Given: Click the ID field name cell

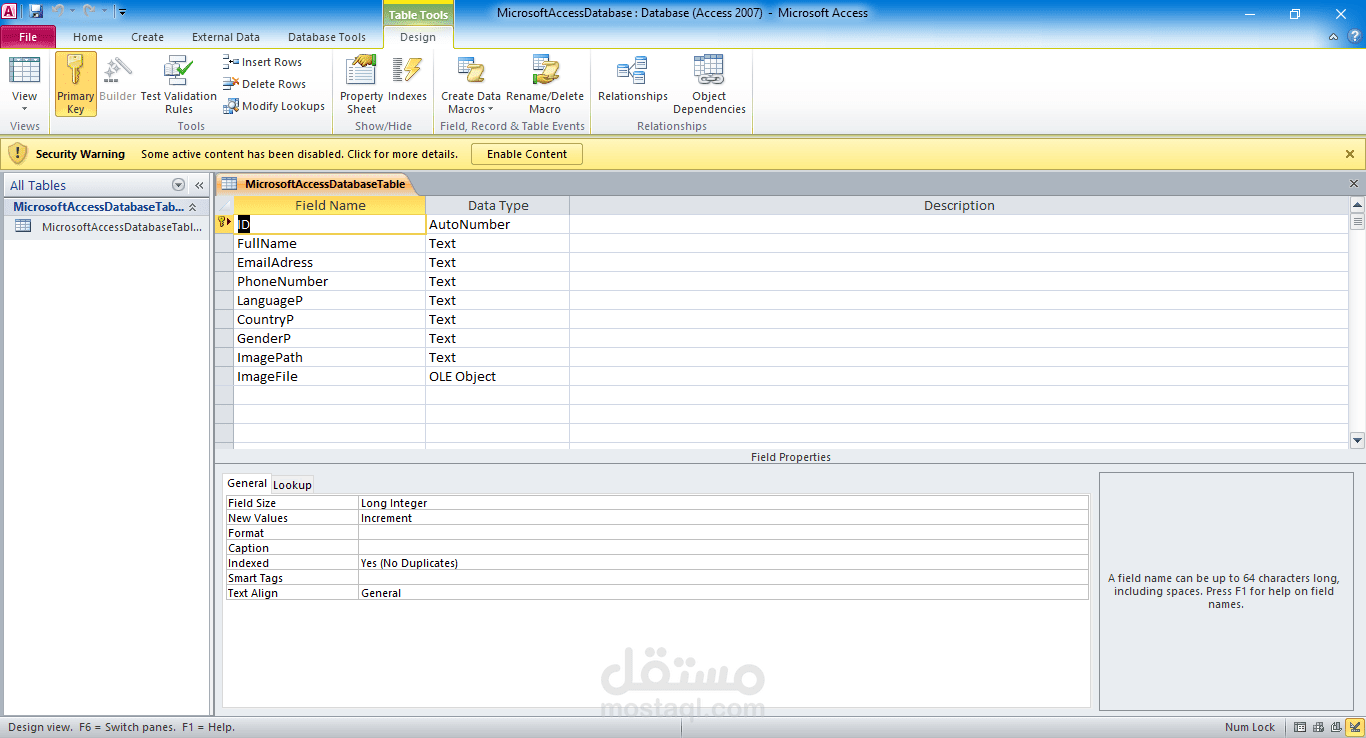Looking at the screenshot, I should pyautogui.click(x=329, y=225).
